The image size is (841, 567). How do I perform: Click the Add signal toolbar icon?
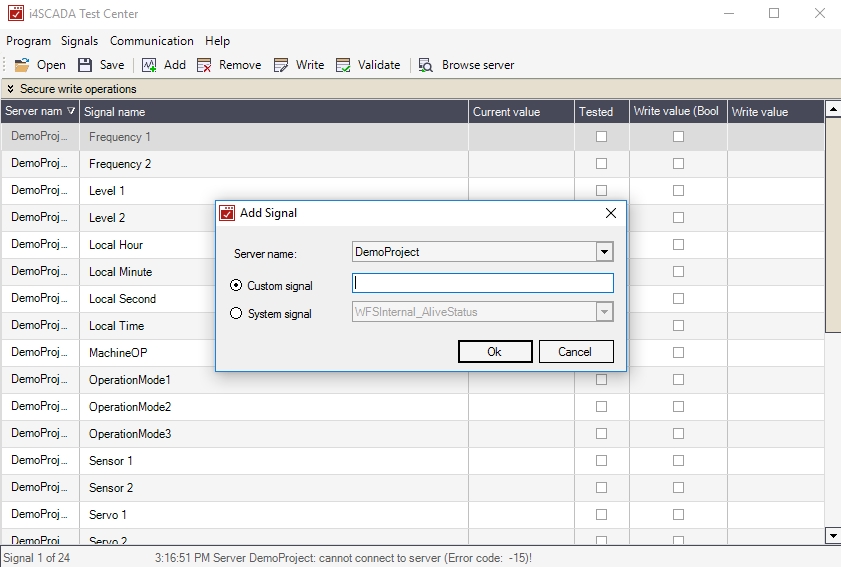click(x=149, y=65)
